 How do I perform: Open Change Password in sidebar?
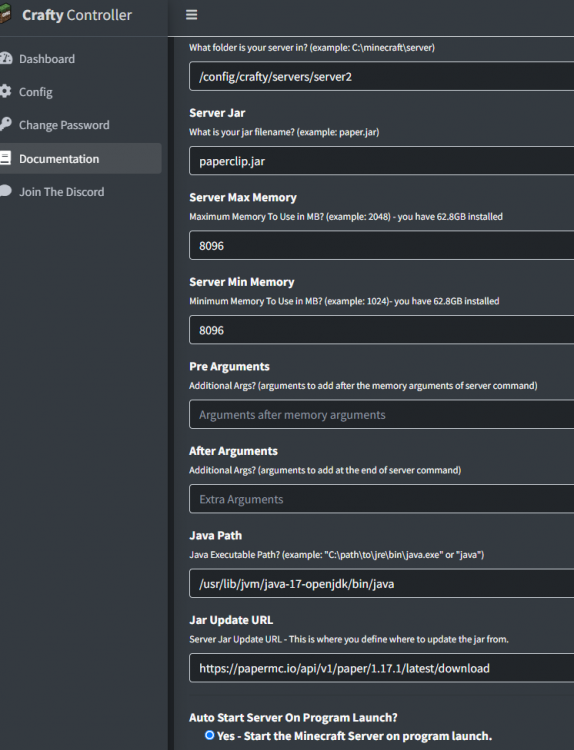(x=80, y=125)
